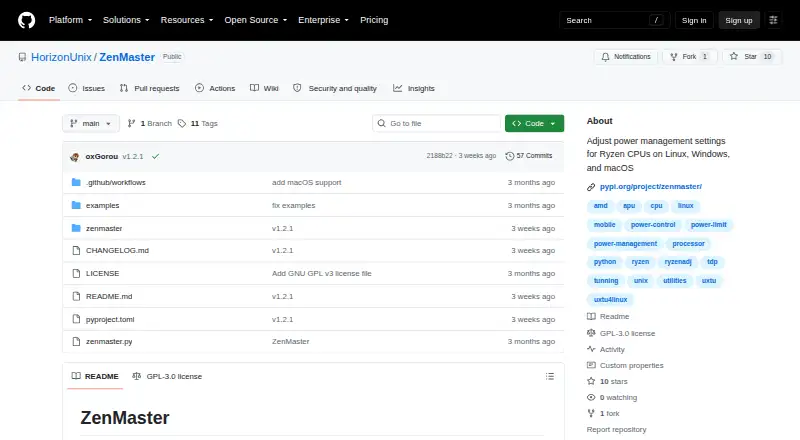
Task: Select the README tab below files
Action: point(95,376)
